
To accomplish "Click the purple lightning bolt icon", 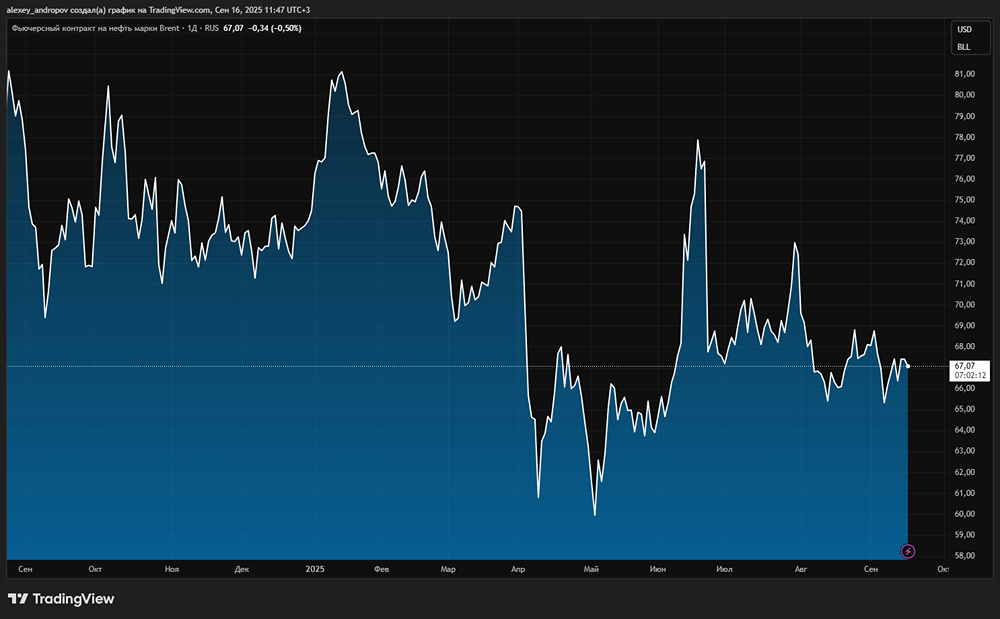I will click(908, 551).
